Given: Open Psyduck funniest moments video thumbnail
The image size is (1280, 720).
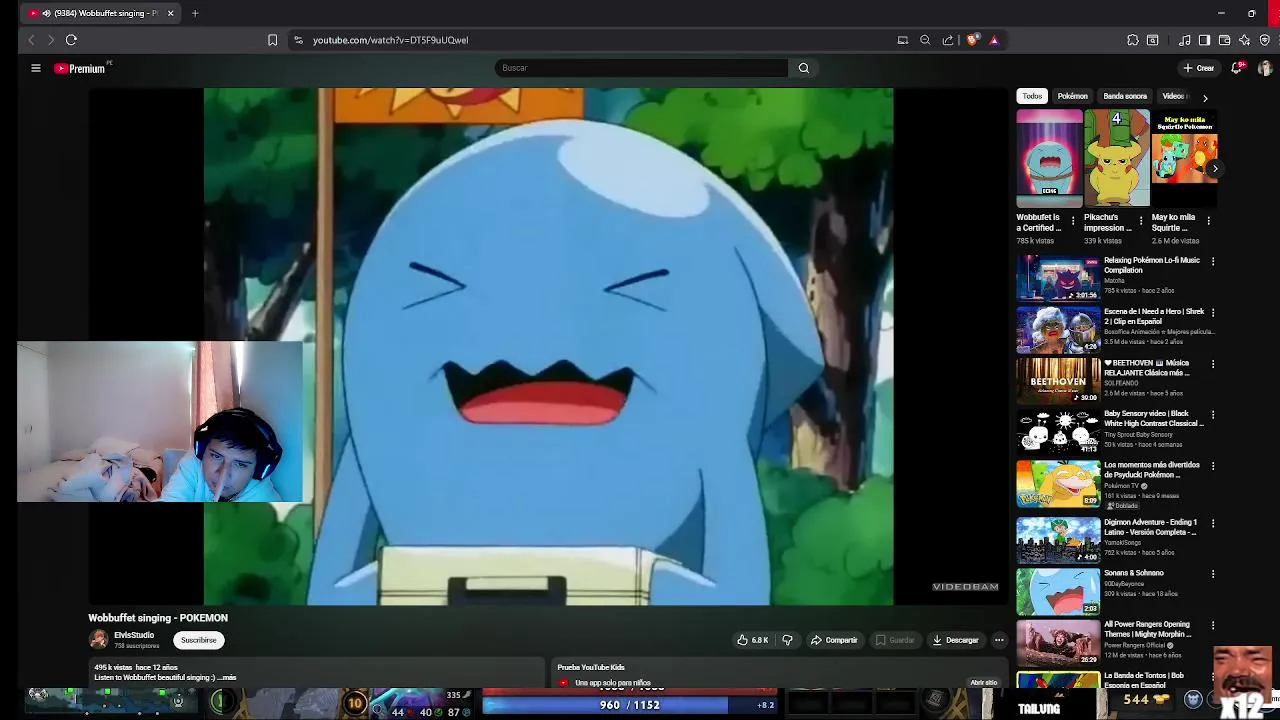Looking at the screenshot, I should pyautogui.click(x=1058, y=483).
